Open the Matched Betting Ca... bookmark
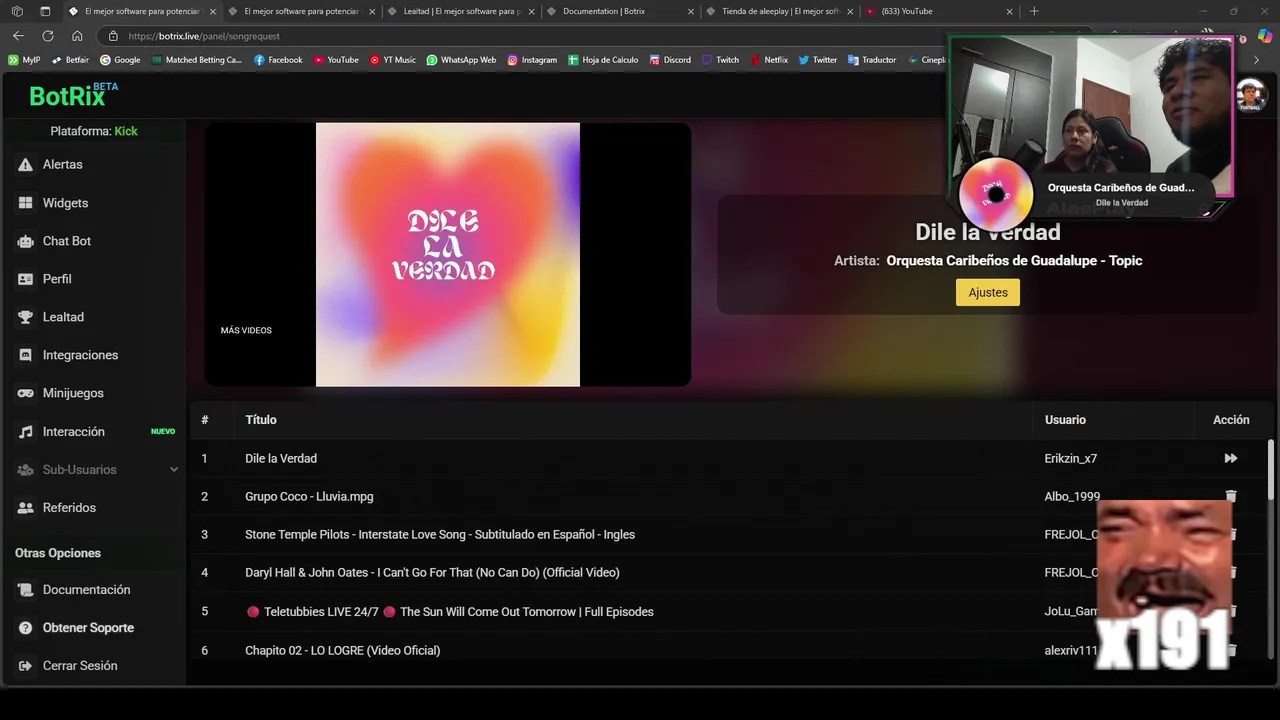The image size is (1280, 720). coord(196,60)
